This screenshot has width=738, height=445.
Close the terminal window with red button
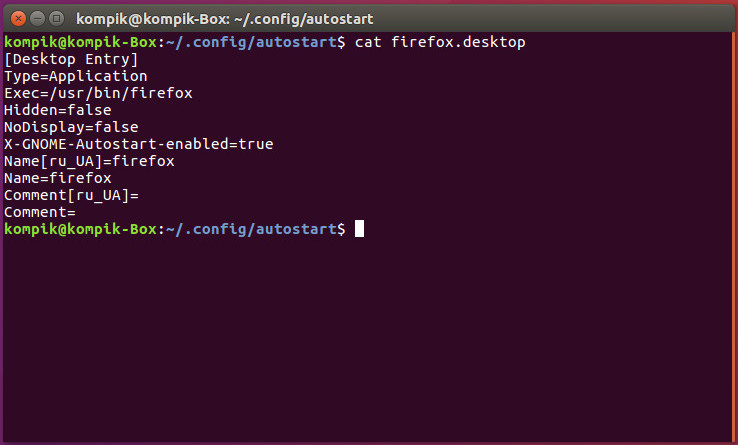tap(18, 19)
